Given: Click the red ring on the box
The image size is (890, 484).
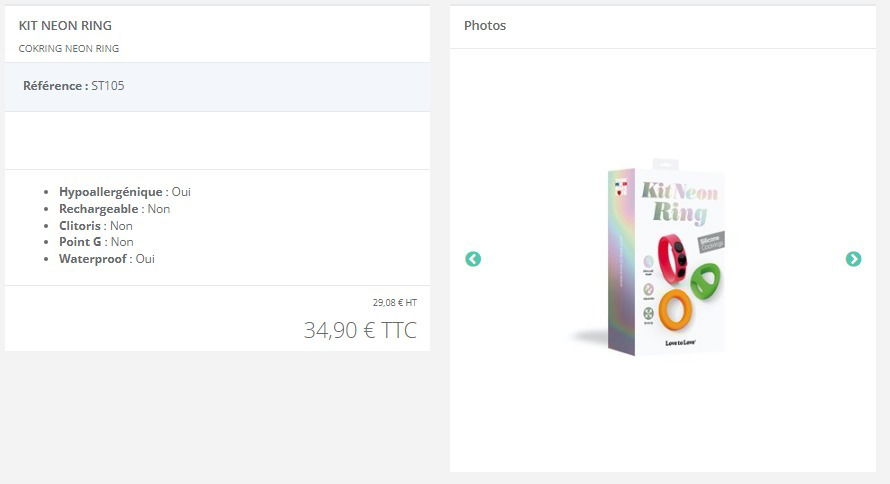Looking at the screenshot, I should coord(673,259).
